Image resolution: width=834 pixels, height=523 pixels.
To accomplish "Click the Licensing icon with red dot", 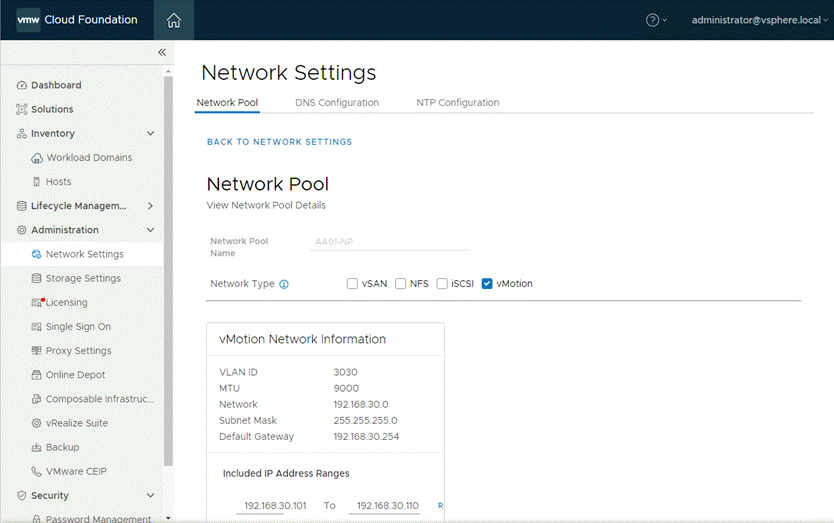I will [x=37, y=302].
